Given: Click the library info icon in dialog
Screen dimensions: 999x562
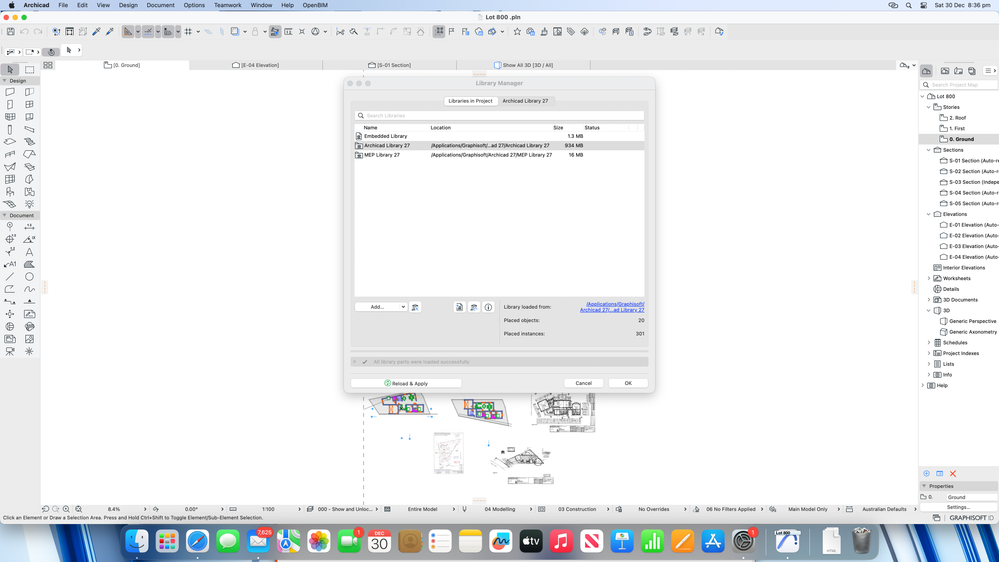Looking at the screenshot, I should tap(488, 307).
